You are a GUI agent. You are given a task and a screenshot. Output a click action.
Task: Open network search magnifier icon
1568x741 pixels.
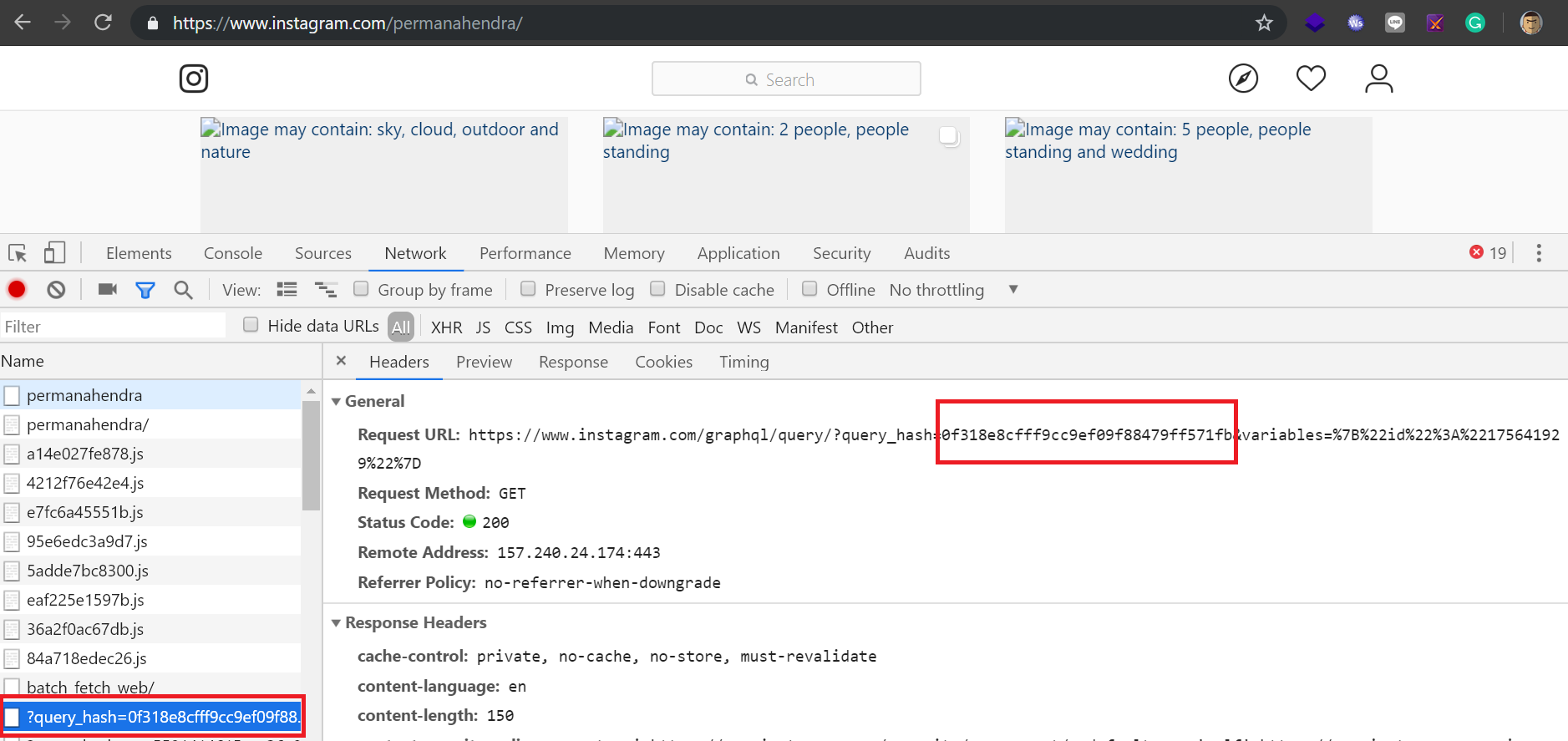[183, 290]
